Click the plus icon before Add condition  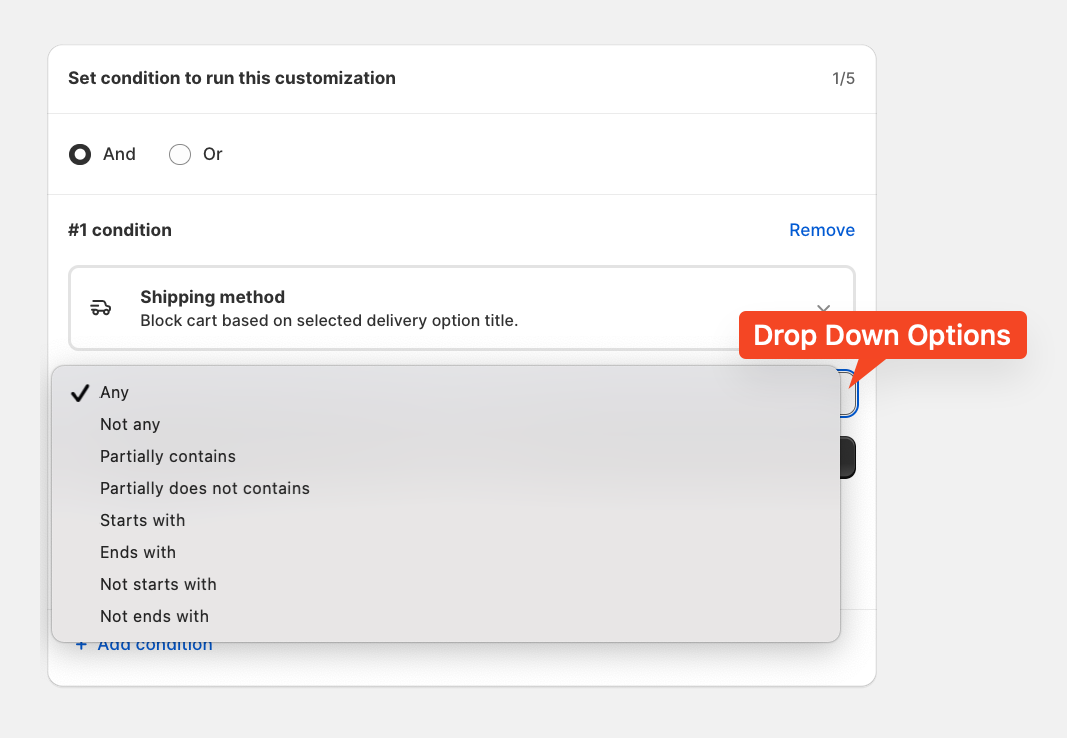click(x=82, y=645)
